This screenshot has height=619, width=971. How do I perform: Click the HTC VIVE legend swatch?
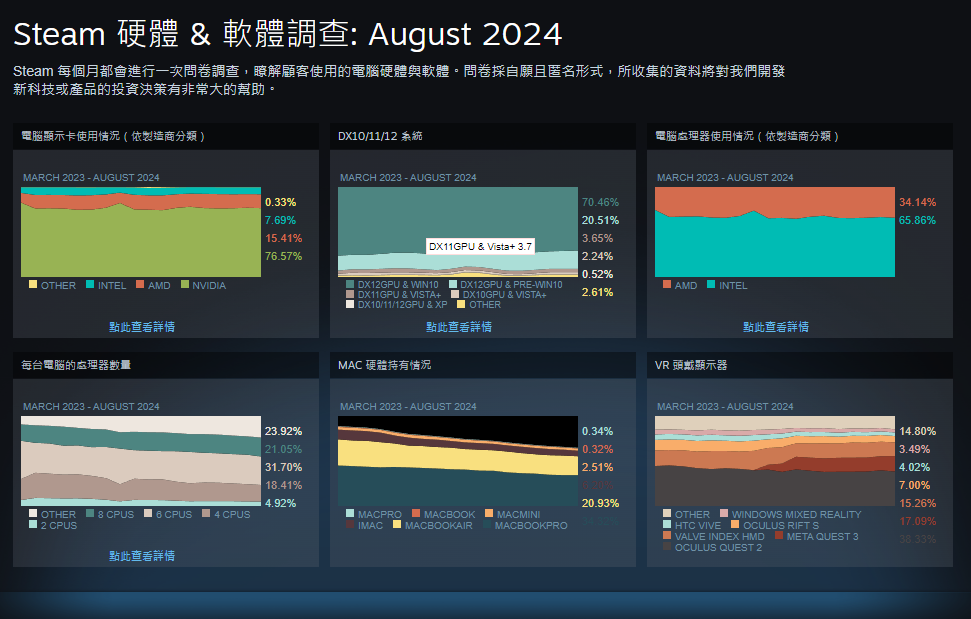coord(667,525)
